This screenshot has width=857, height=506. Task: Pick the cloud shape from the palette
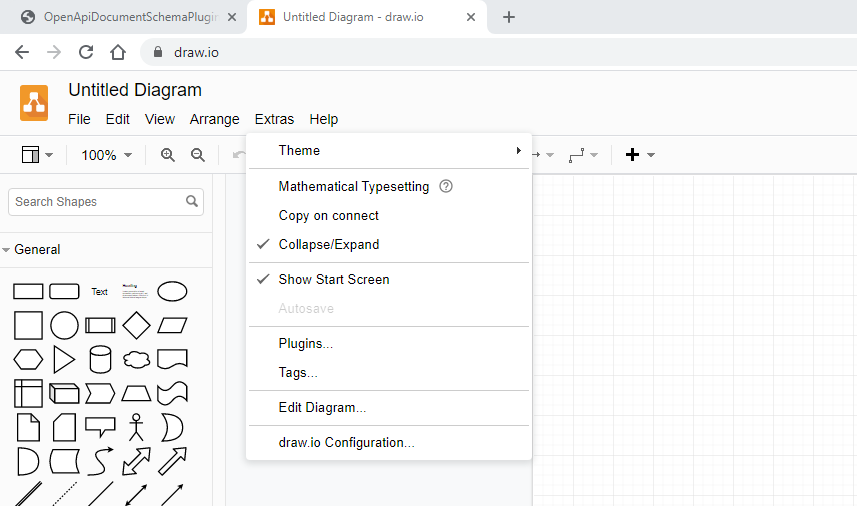(136, 359)
